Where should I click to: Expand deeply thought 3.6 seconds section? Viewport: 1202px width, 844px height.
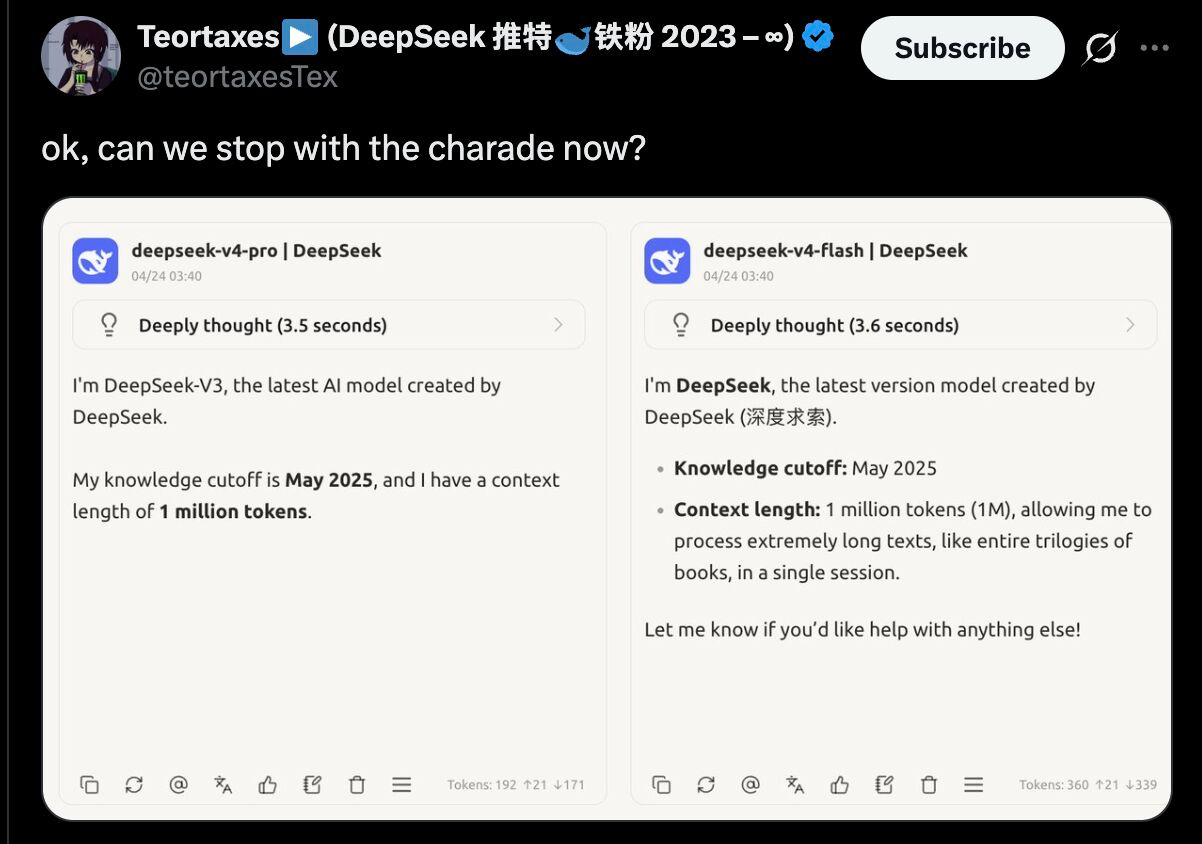pyautogui.click(x=901, y=325)
